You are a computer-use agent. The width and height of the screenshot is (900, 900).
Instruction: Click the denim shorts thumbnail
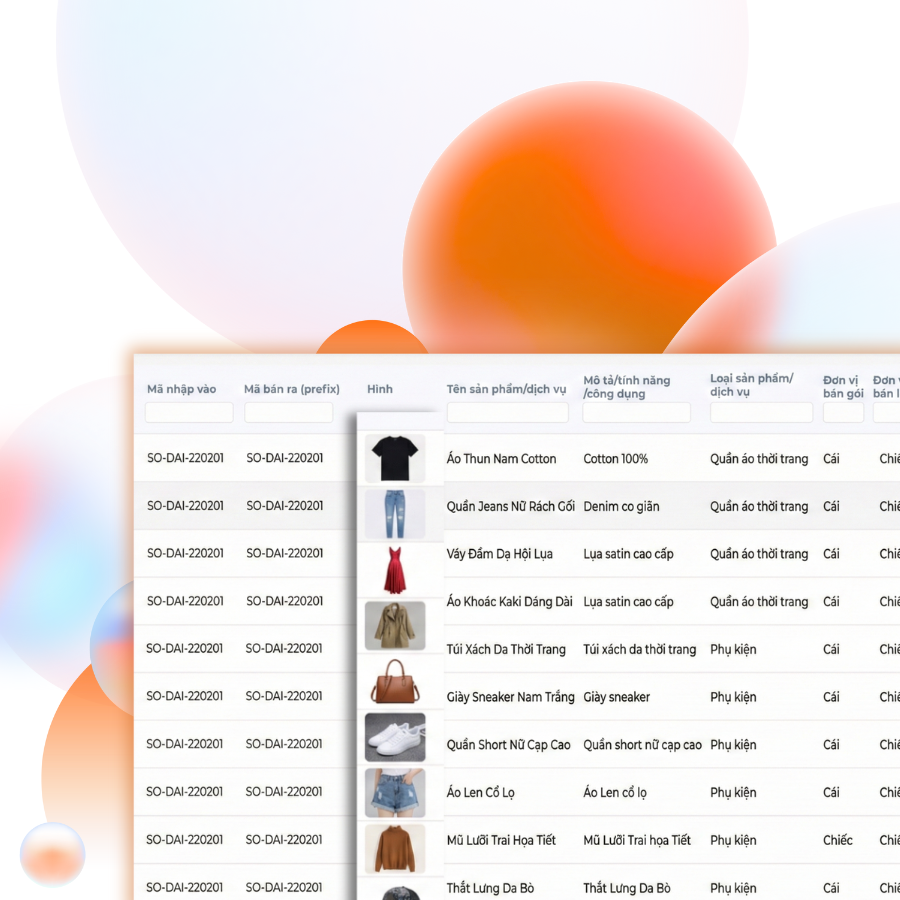pyautogui.click(x=394, y=793)
